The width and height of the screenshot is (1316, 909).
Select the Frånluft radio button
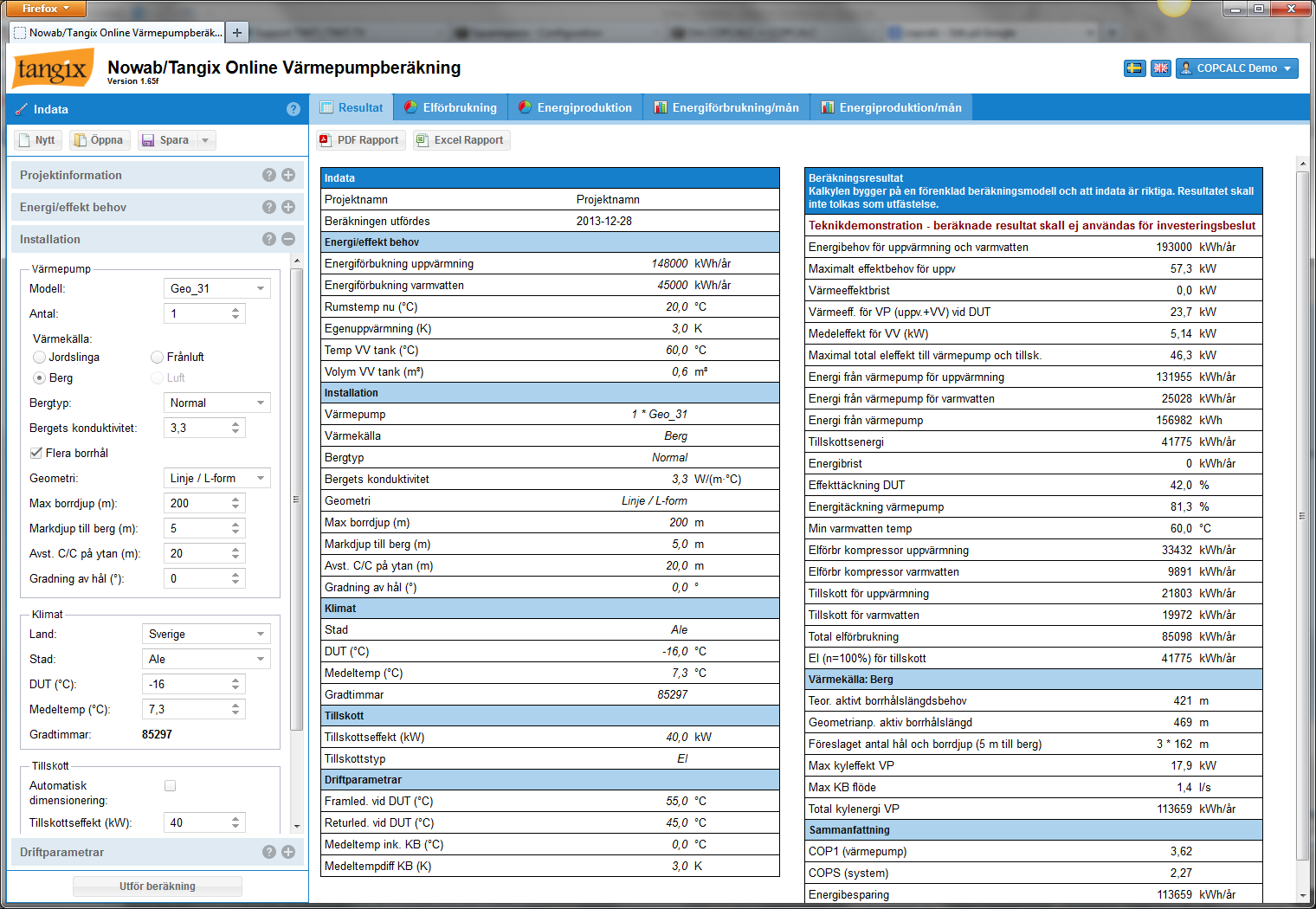pyautogui.click(x=157, y=357)
